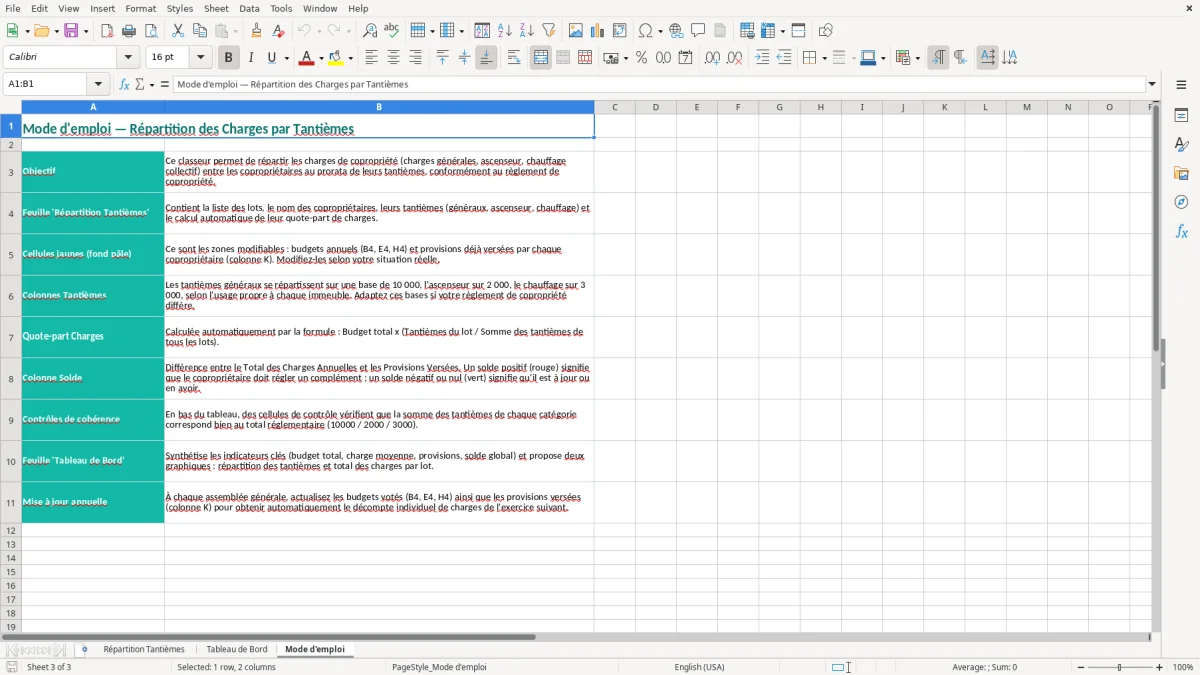Insert an image
1200x675 pixels.
(576, 31)
